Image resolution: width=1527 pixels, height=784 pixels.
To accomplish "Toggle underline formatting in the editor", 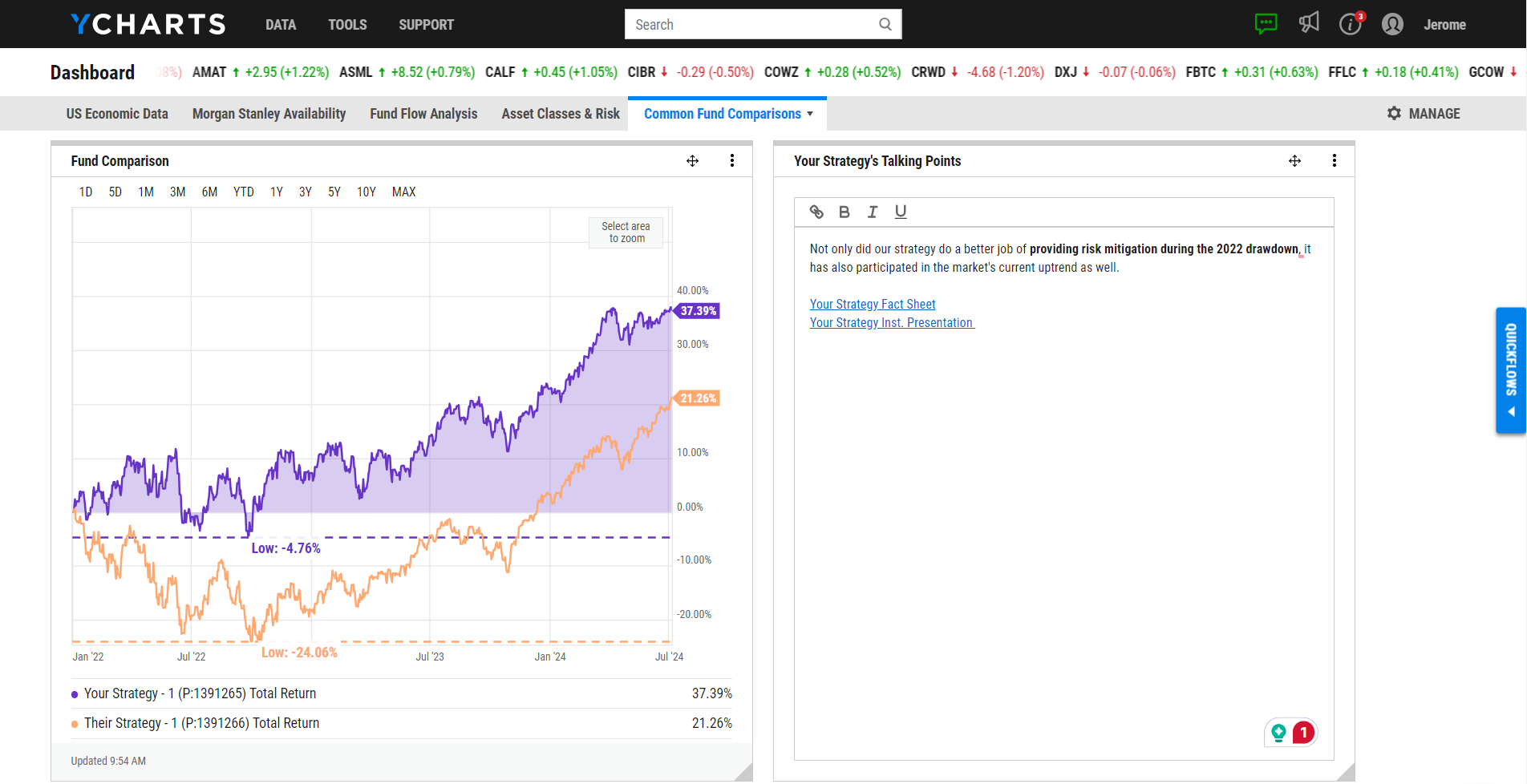I will [901, 212].
